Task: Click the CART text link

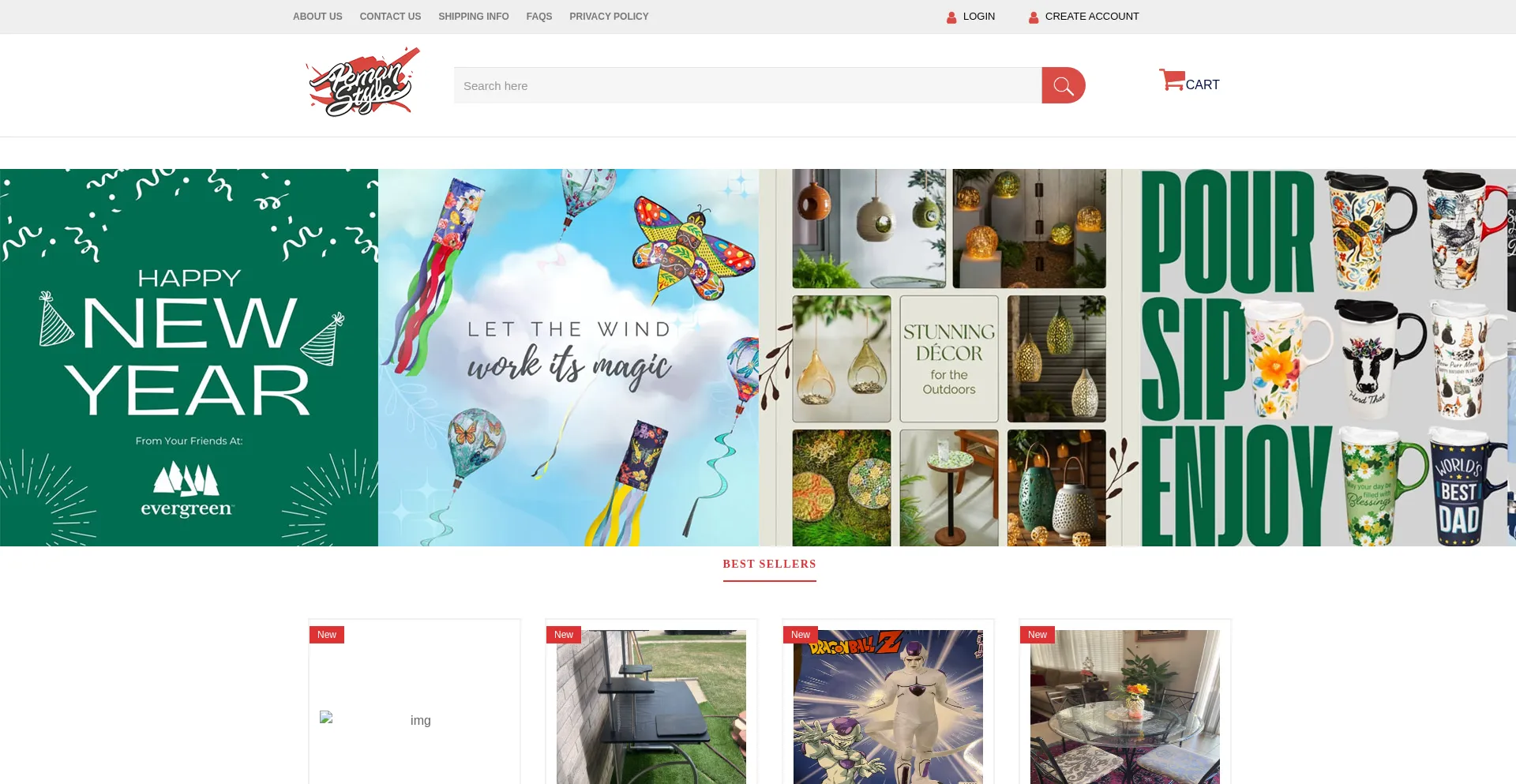Action: coord(1203,85)
